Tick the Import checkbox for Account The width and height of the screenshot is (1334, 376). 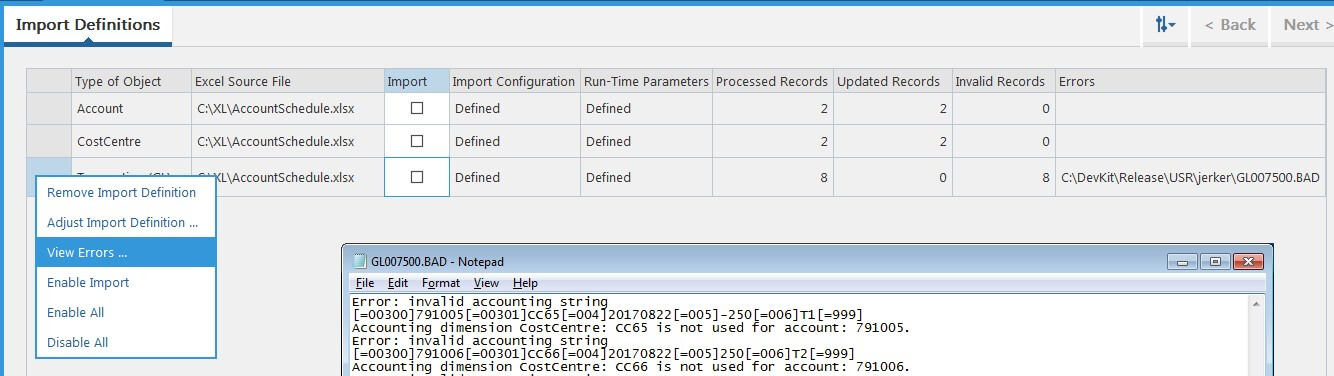tap(417, 108)
